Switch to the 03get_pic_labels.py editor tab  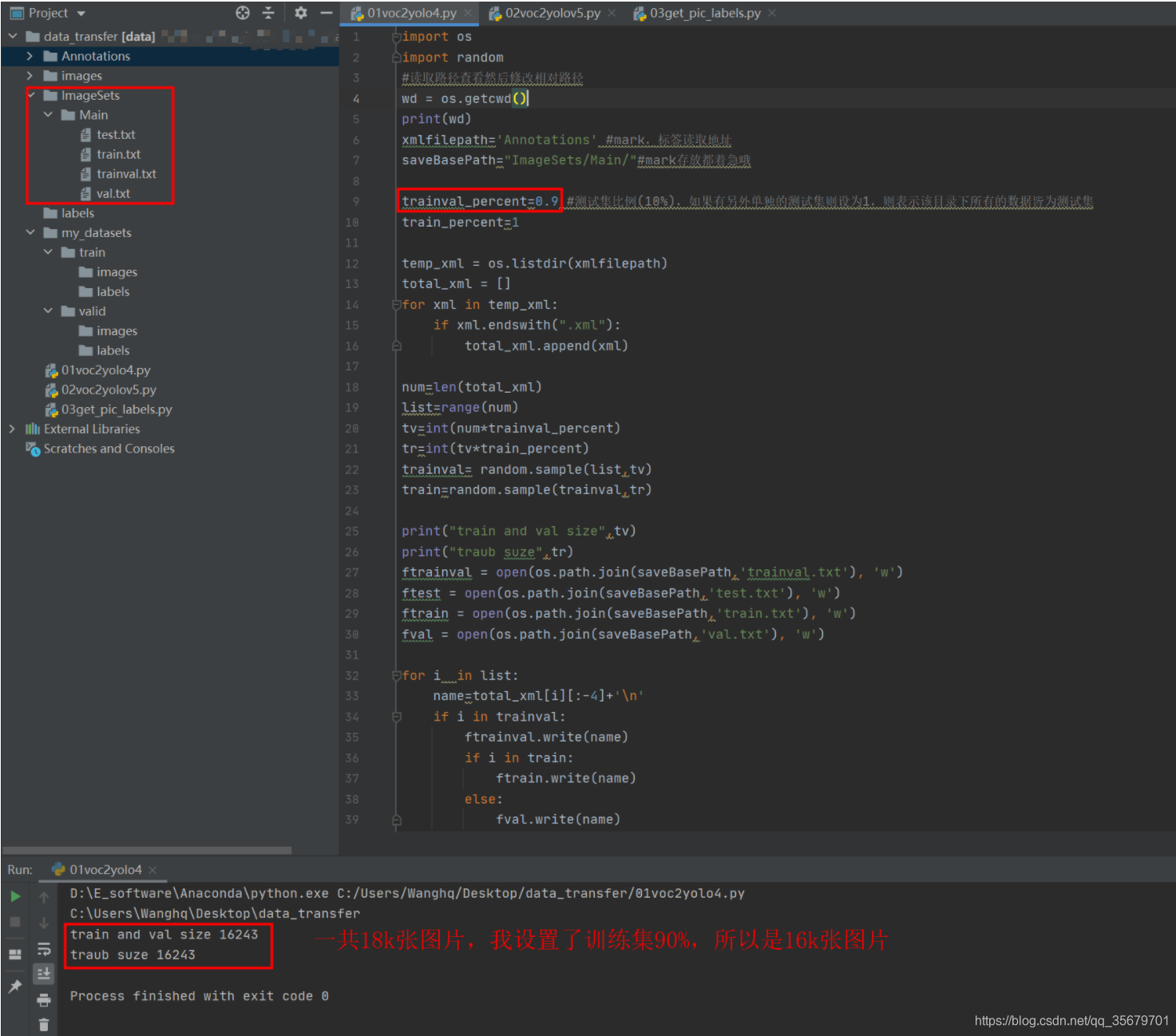(x=704, y=13)
